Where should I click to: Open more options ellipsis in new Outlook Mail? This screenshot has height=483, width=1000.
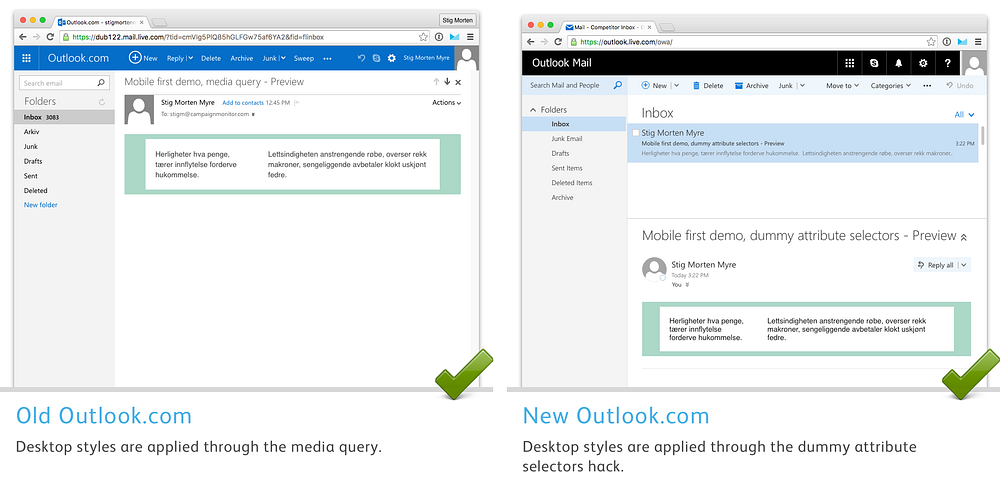pos(927,85)
